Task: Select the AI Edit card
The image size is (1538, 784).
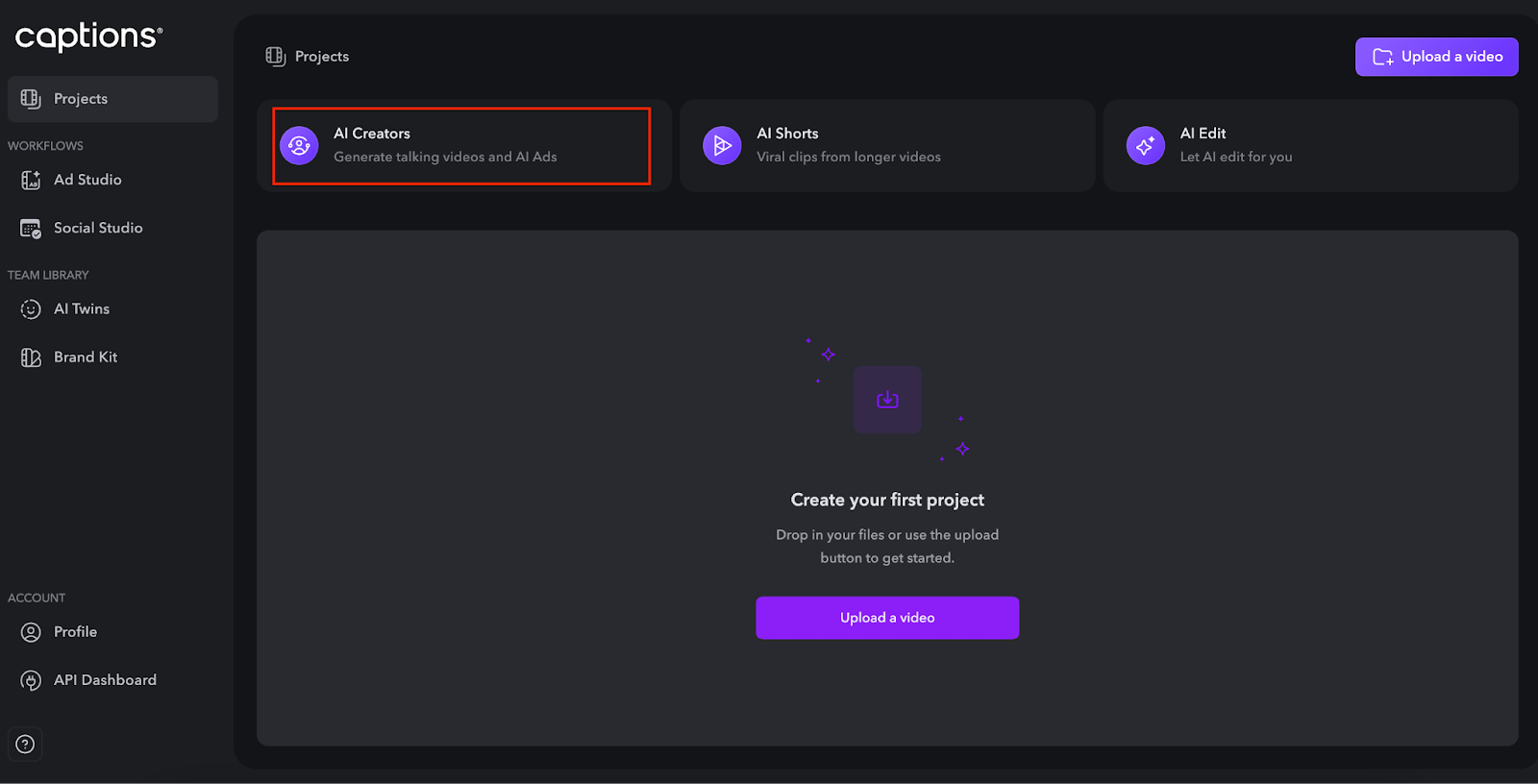Action: tap(1311, 145)
